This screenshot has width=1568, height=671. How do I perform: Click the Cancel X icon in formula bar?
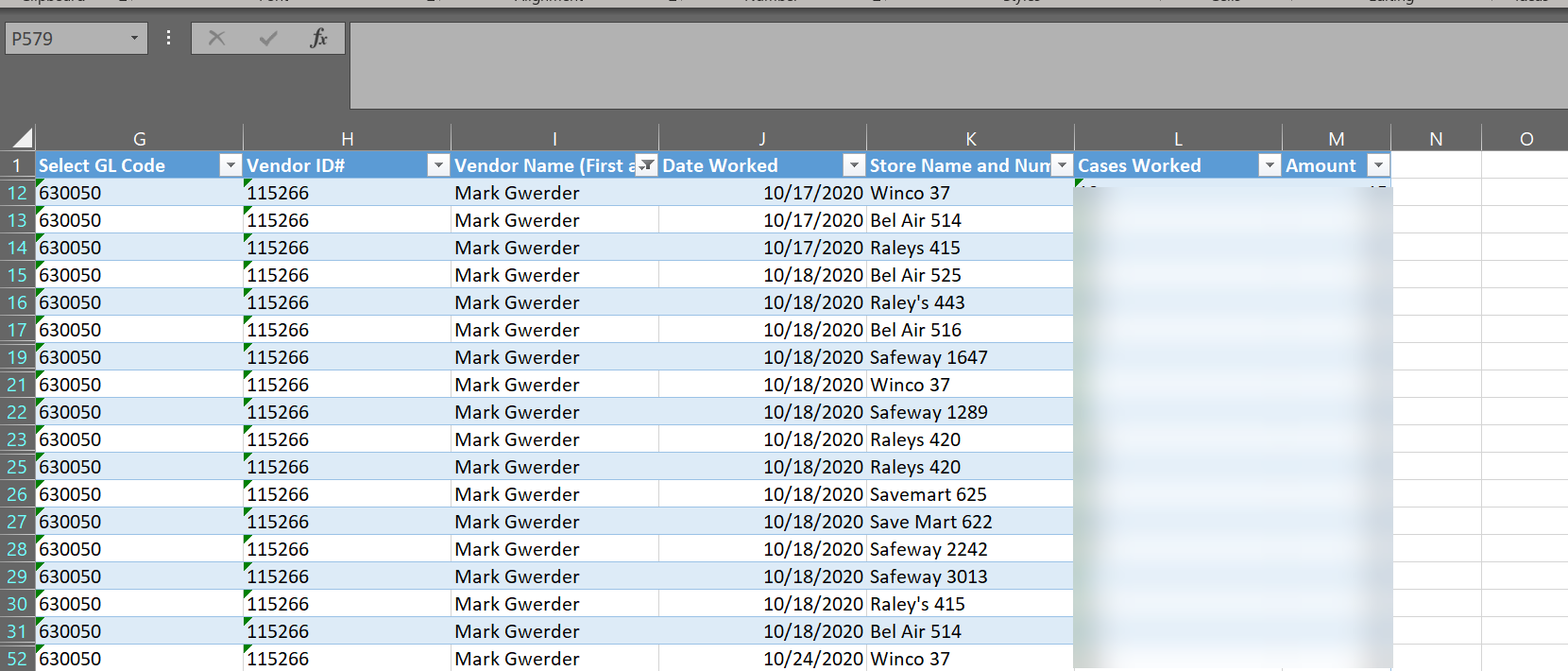tap(216, 38)
